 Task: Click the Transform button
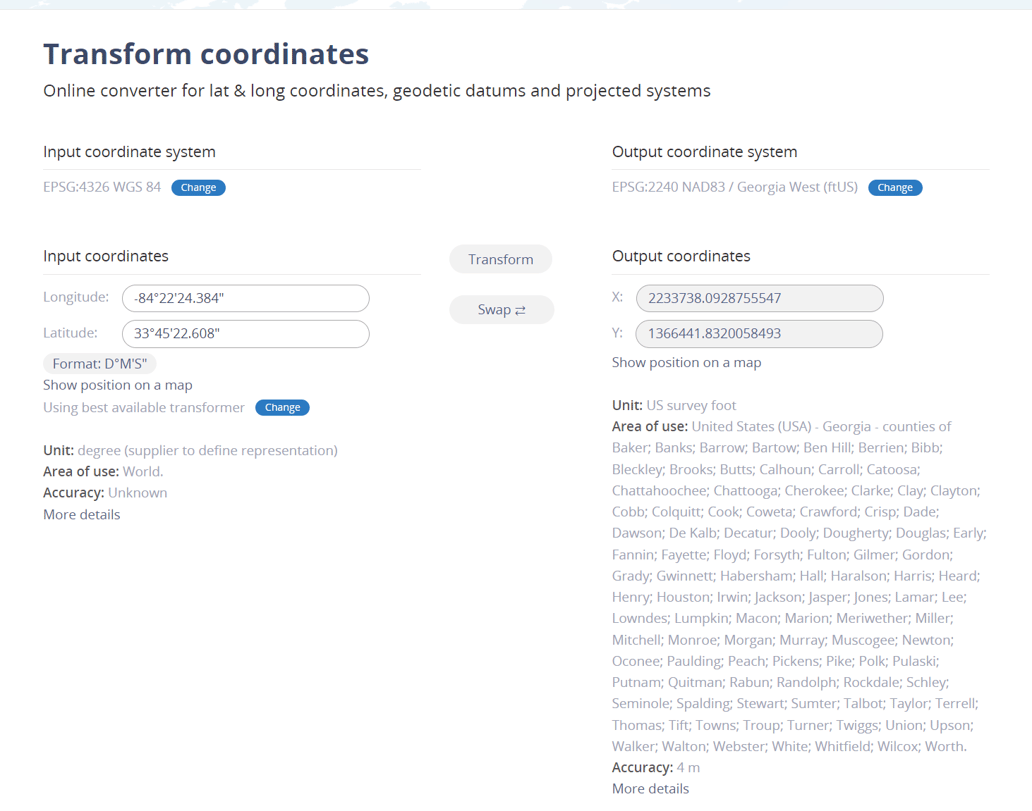point(500,258)
